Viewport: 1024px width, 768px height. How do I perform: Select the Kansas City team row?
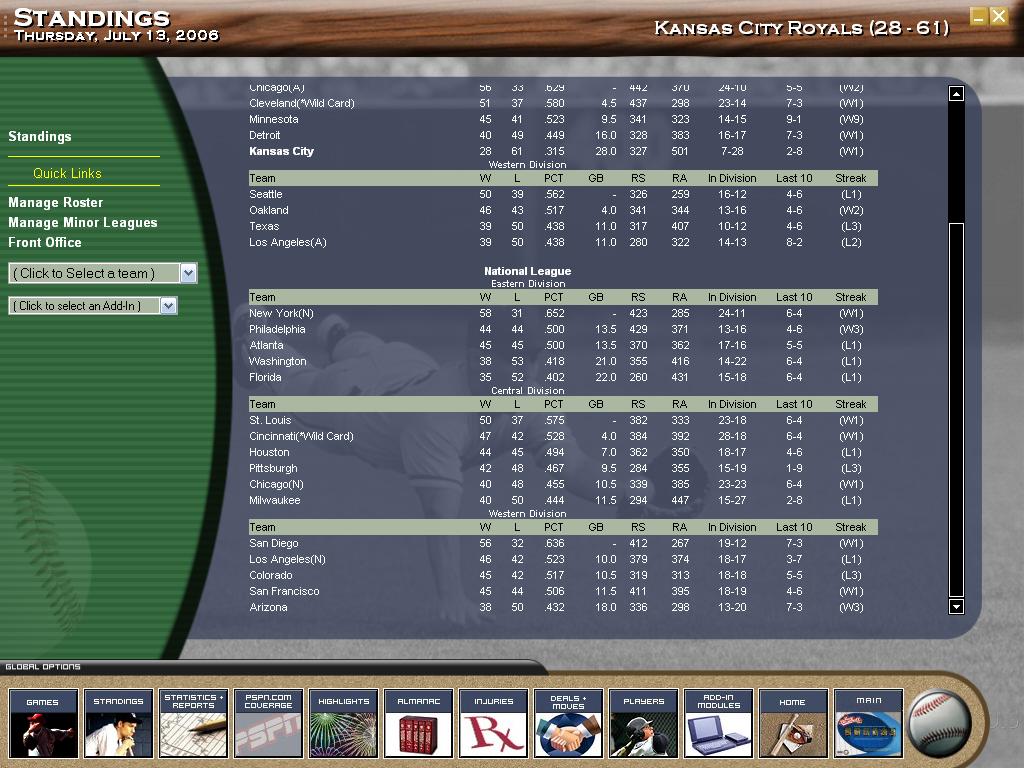click(563, 152)
